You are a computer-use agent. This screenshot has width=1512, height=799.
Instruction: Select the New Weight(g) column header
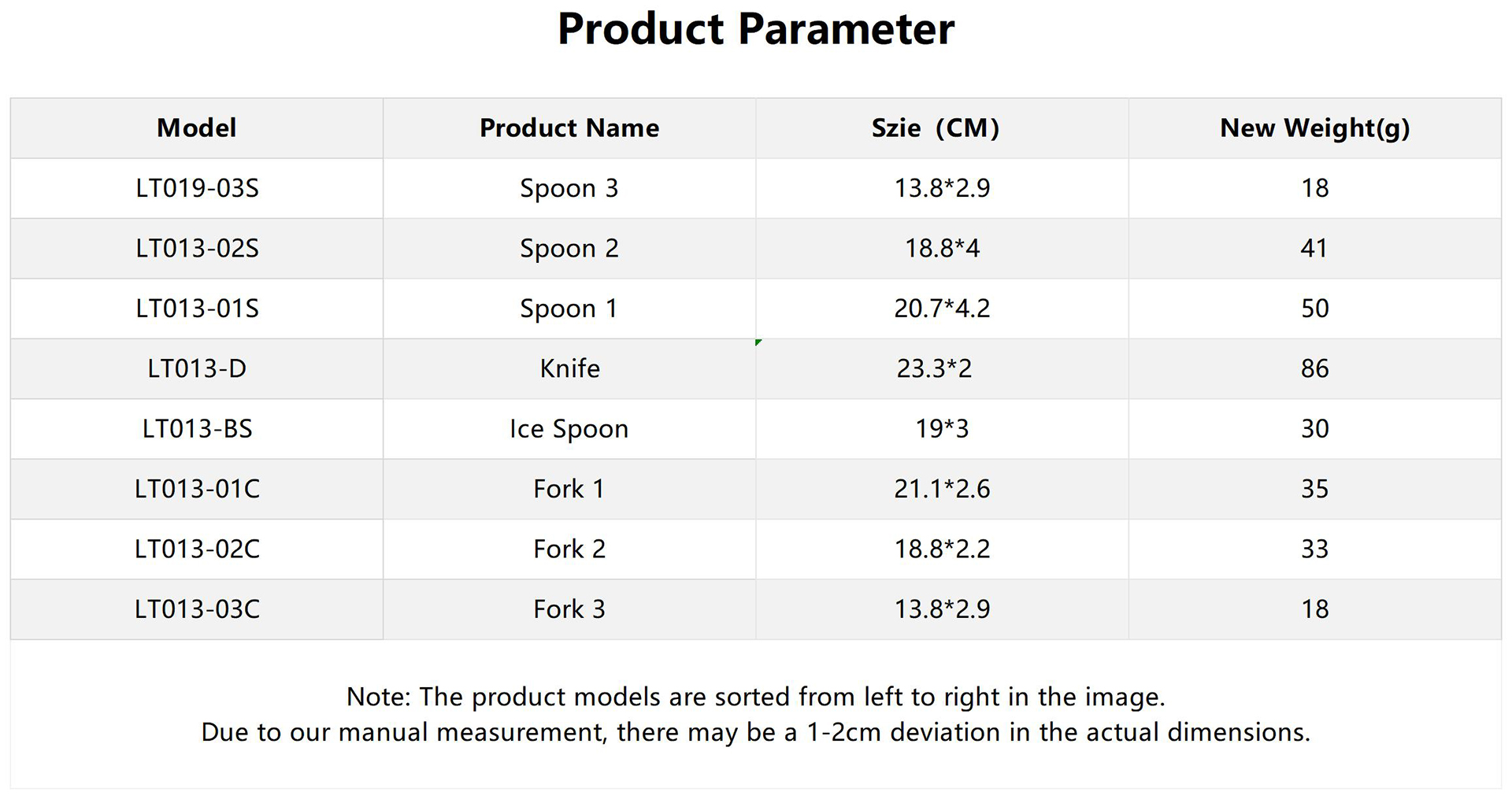pos(1315,128)
